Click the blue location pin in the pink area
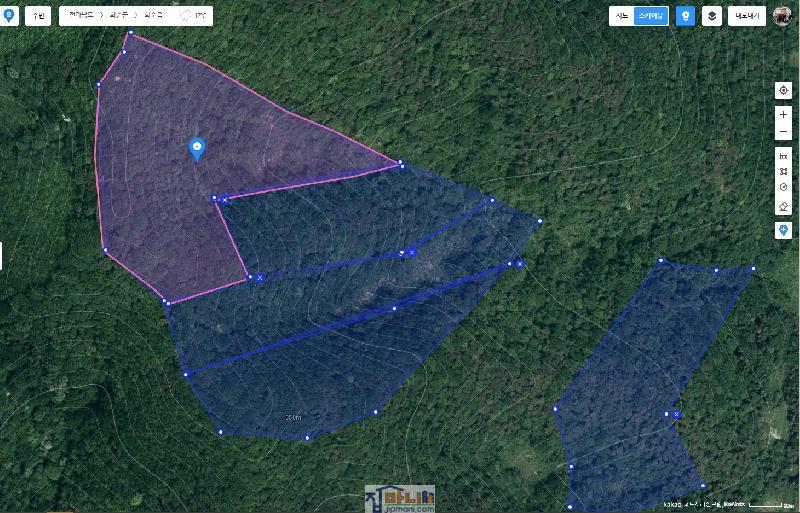800x513 pixels. click(197, 149)
